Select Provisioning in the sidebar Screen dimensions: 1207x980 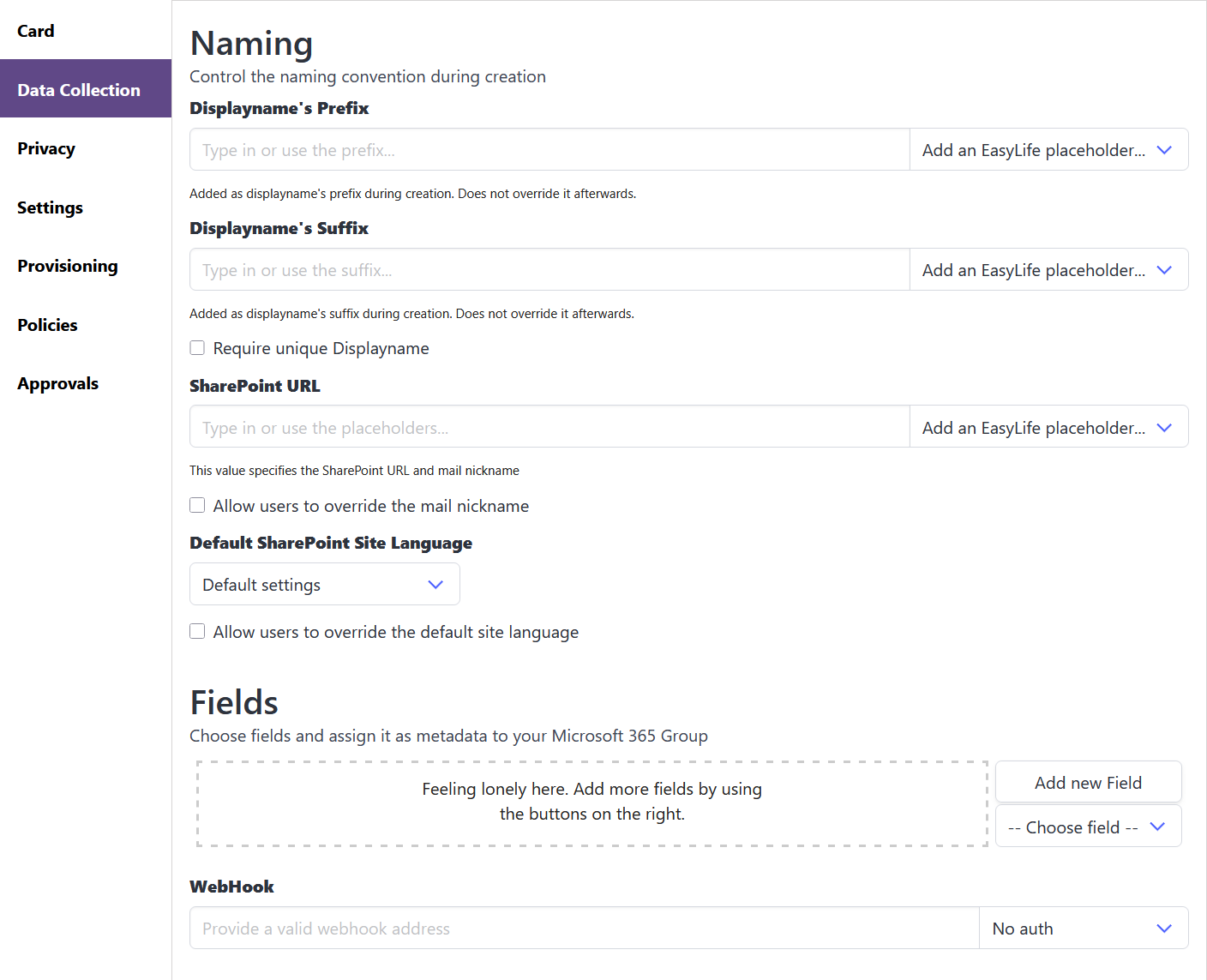click(x=67, y=266)
